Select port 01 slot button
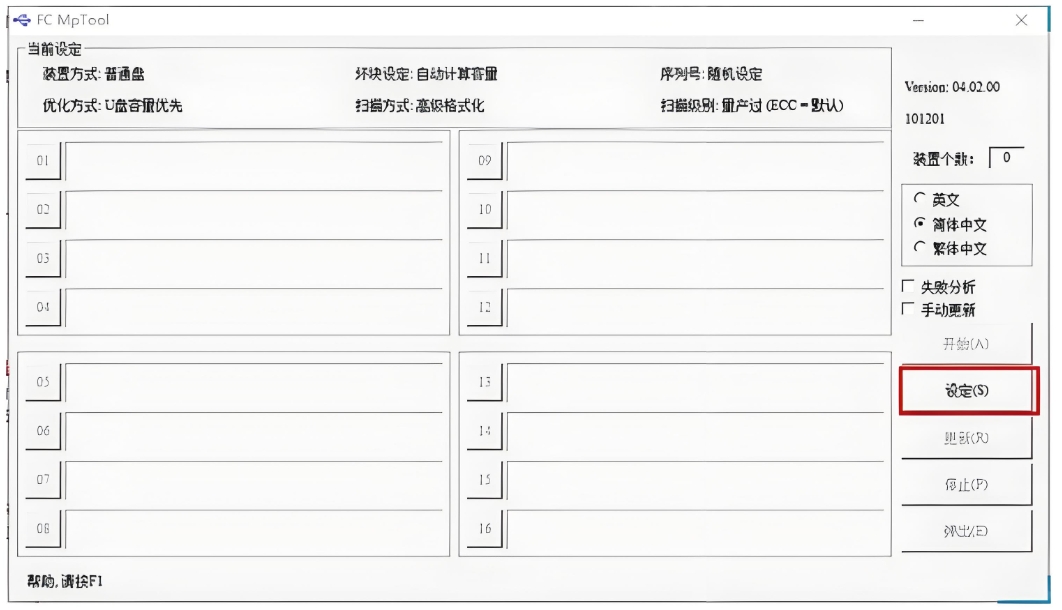 42,161
